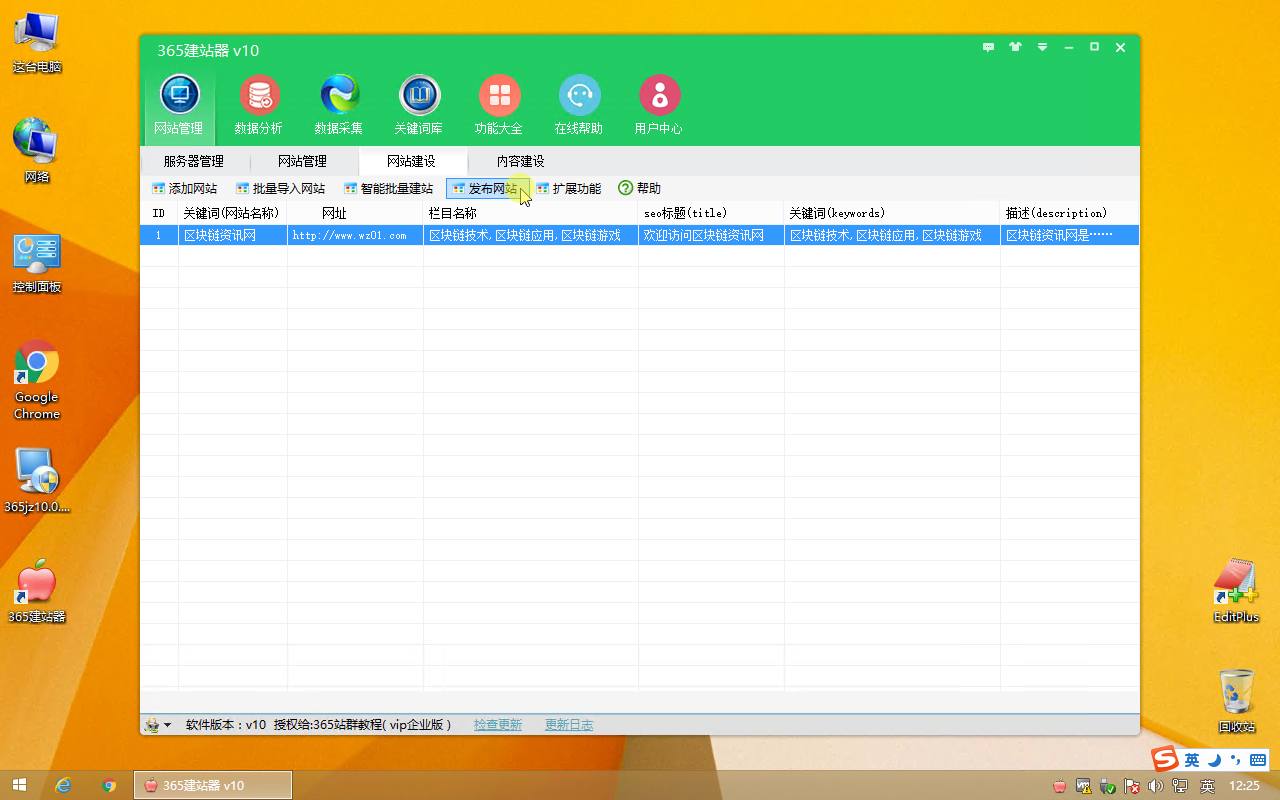This screenshot has height=800, width=1280.
Task: Select the cell 欢迎访问区块链资讯网
Action: point(711,235)
